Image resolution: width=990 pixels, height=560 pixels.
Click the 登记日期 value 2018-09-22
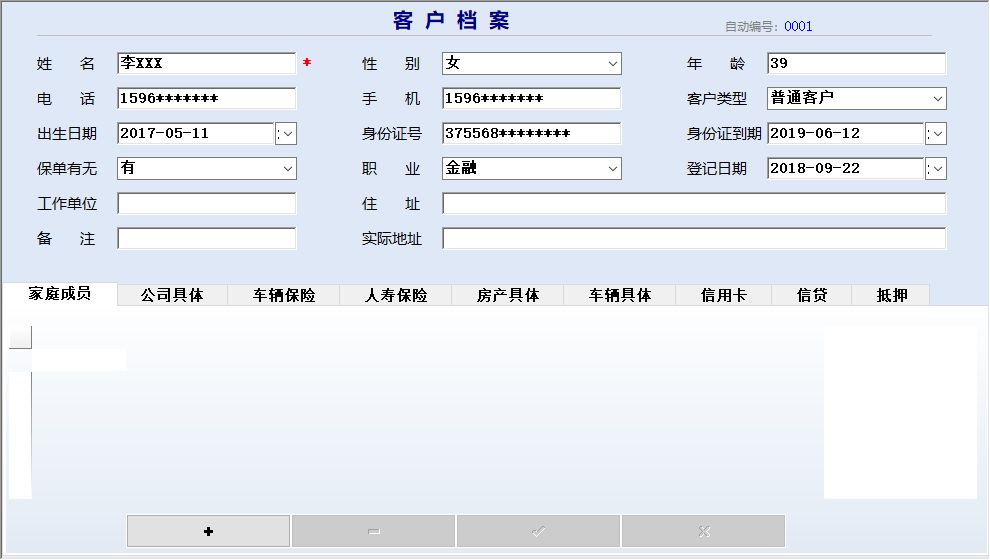click(814, 169)
